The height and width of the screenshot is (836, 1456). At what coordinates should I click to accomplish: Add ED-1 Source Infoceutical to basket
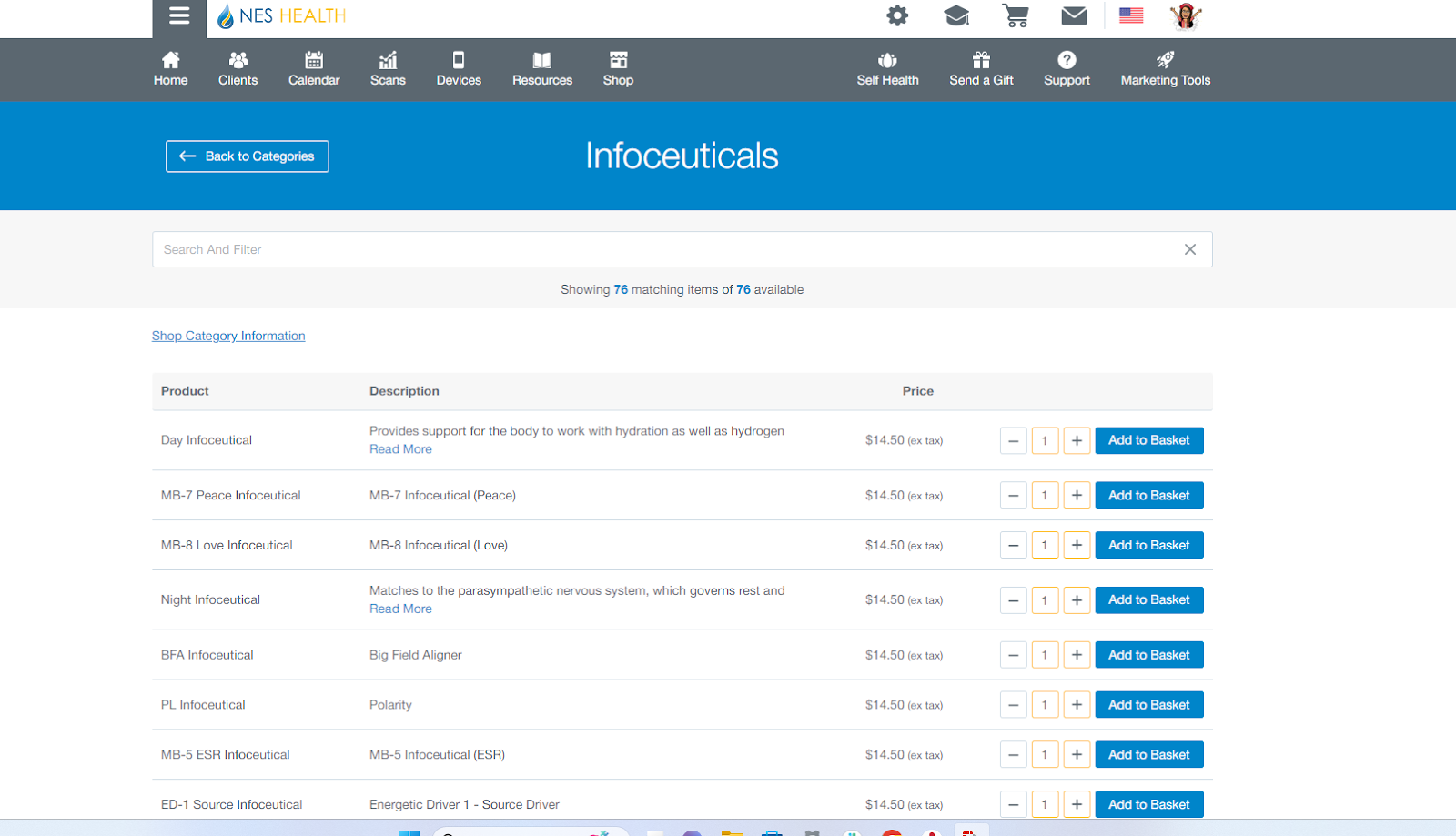pyautogui.click(x=1149, y=805)
